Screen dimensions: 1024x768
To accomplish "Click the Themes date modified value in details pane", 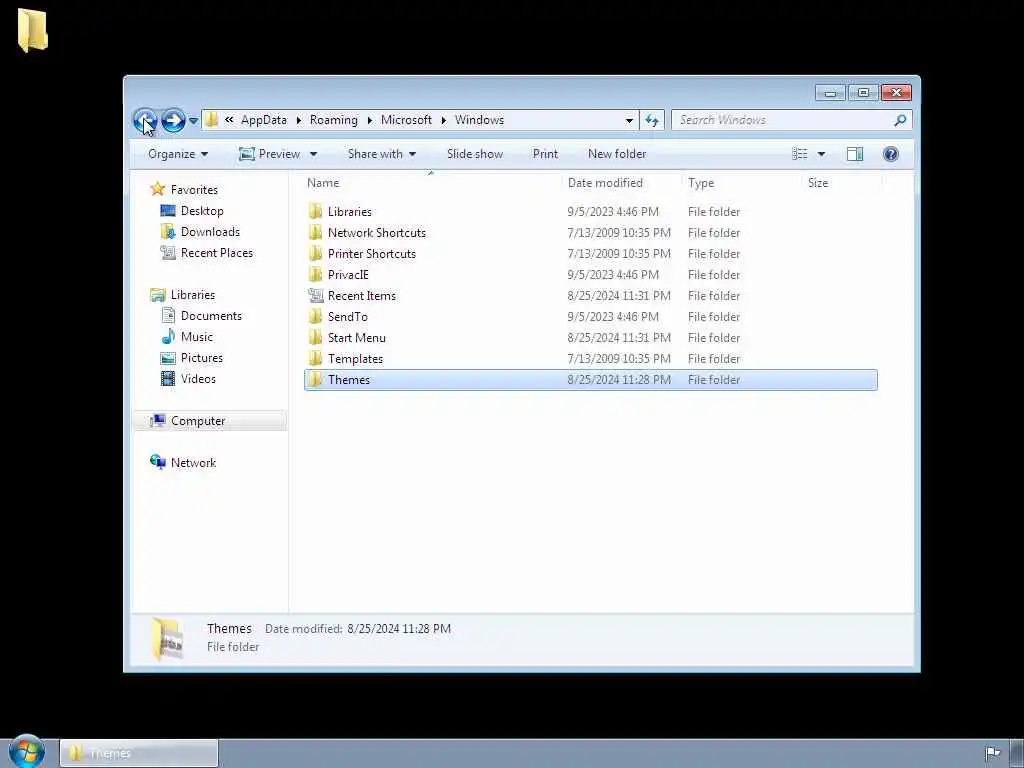I will pos(399,629).
